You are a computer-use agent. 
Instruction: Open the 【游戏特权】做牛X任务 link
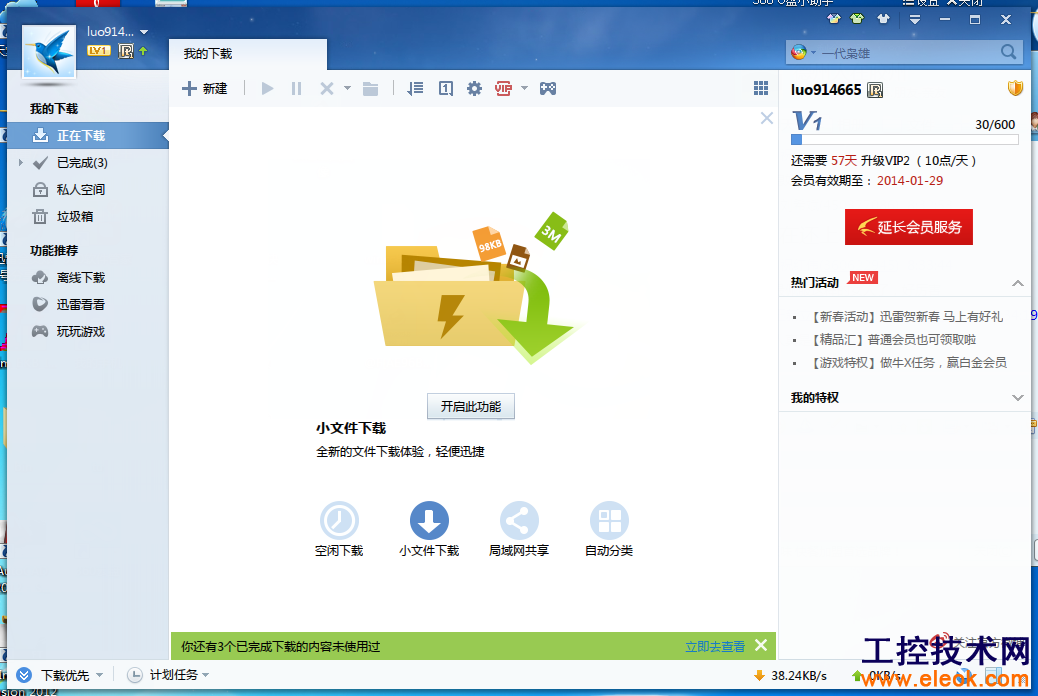point(910,363)
